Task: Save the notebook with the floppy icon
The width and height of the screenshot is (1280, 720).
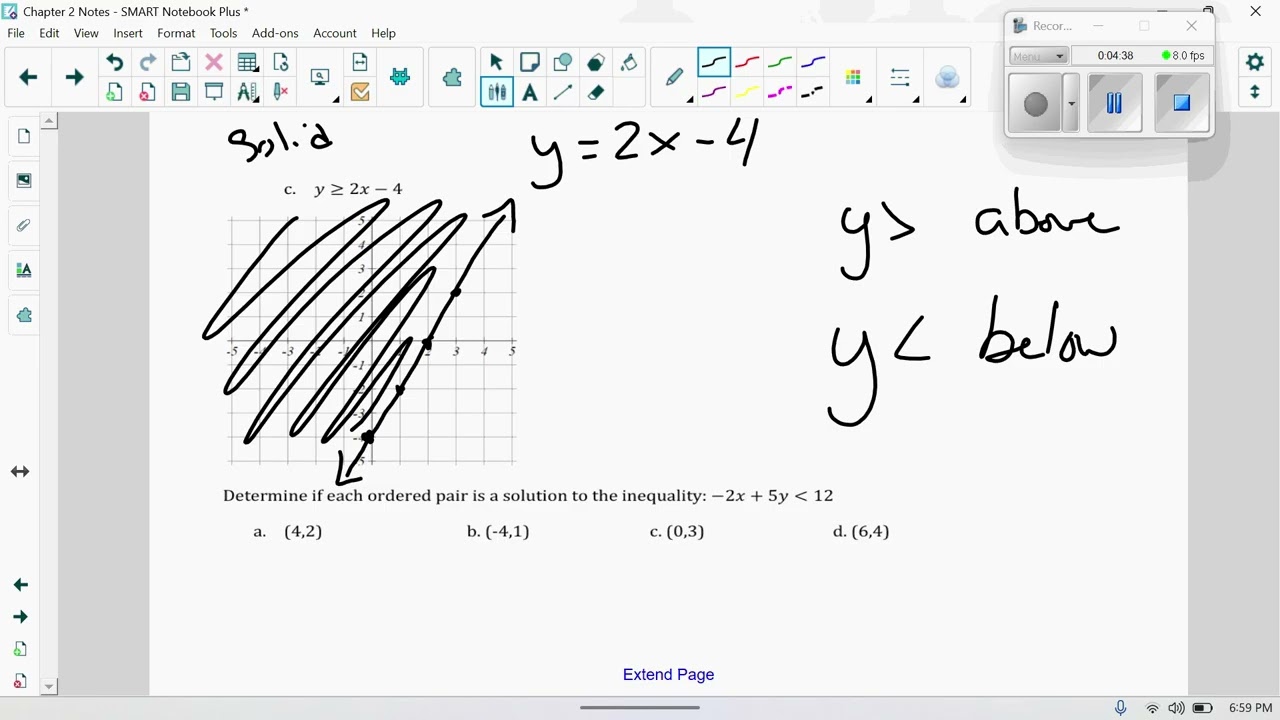Action: 181,93
